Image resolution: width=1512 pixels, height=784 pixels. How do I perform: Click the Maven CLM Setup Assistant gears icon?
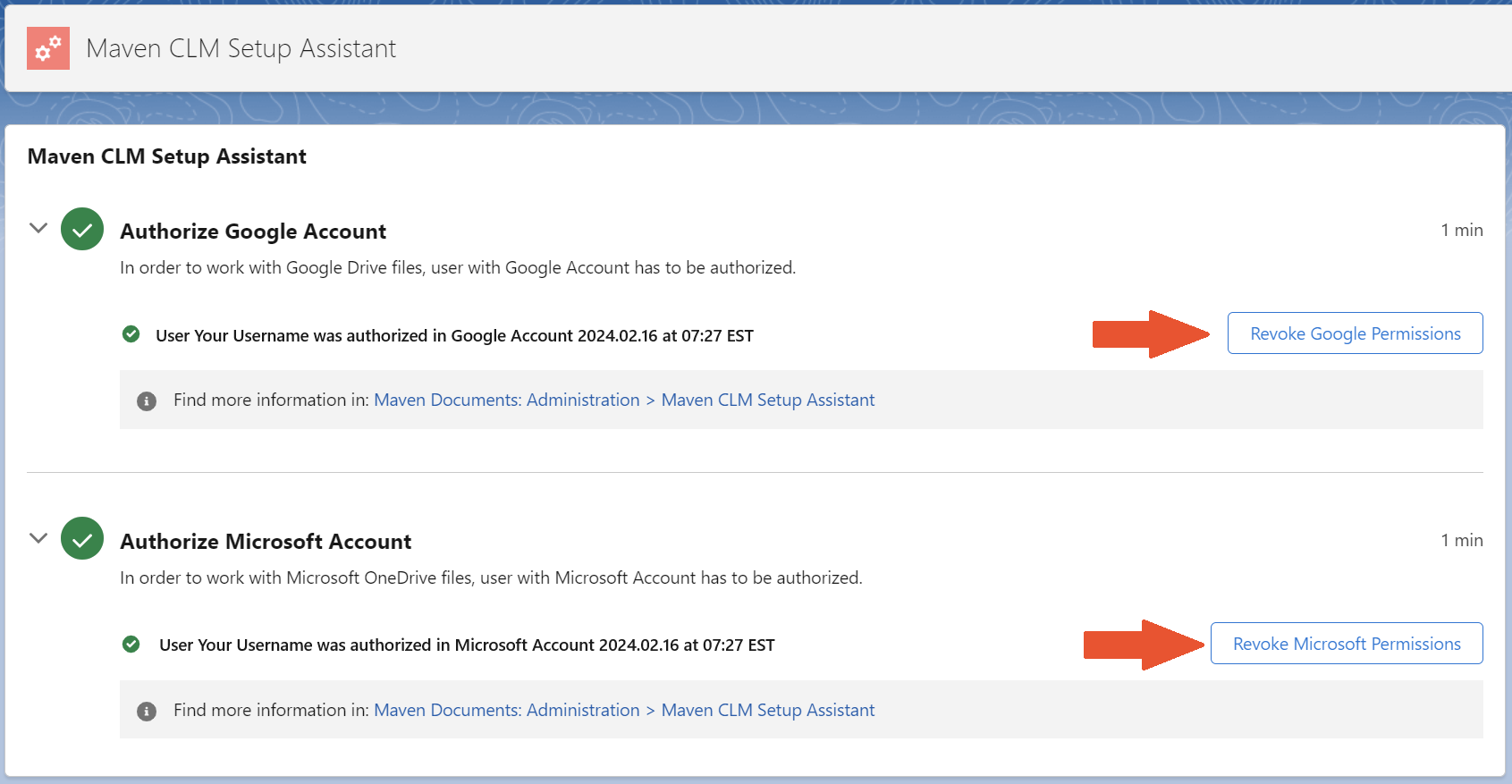(48, 48)
